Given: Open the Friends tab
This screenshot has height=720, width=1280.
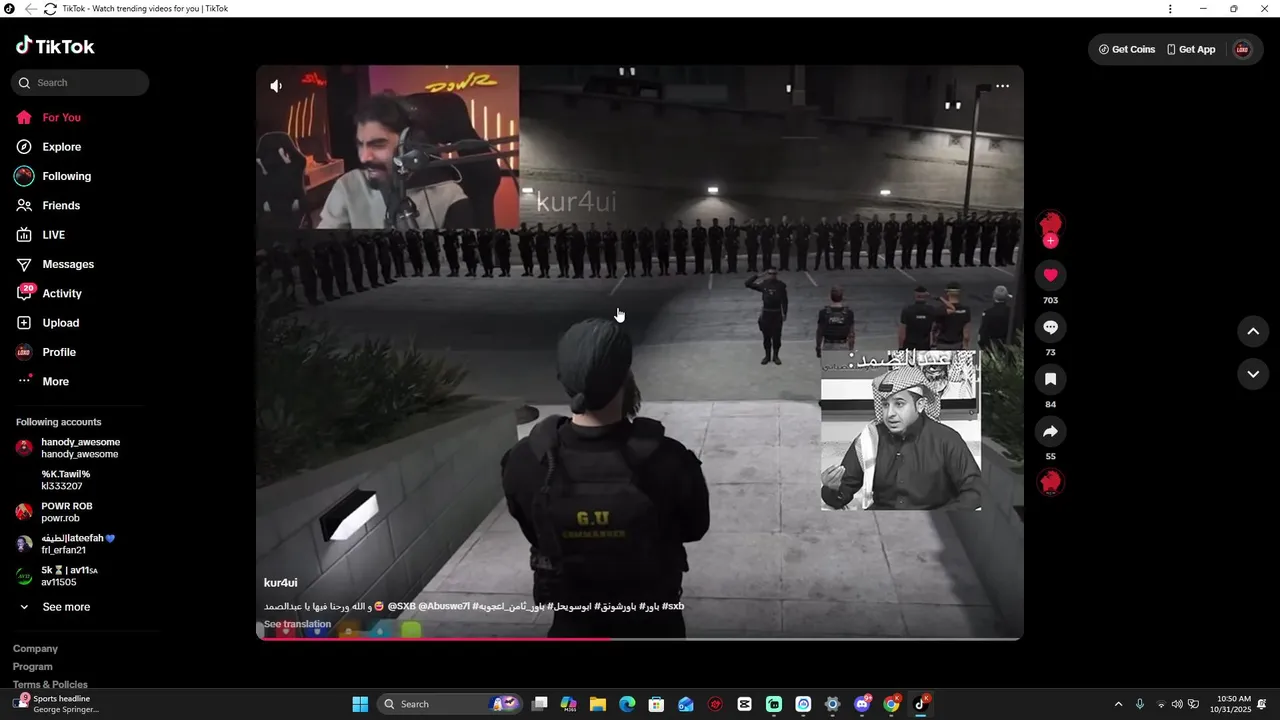Looking at the screenshot, I should click(x=61, y=205).
